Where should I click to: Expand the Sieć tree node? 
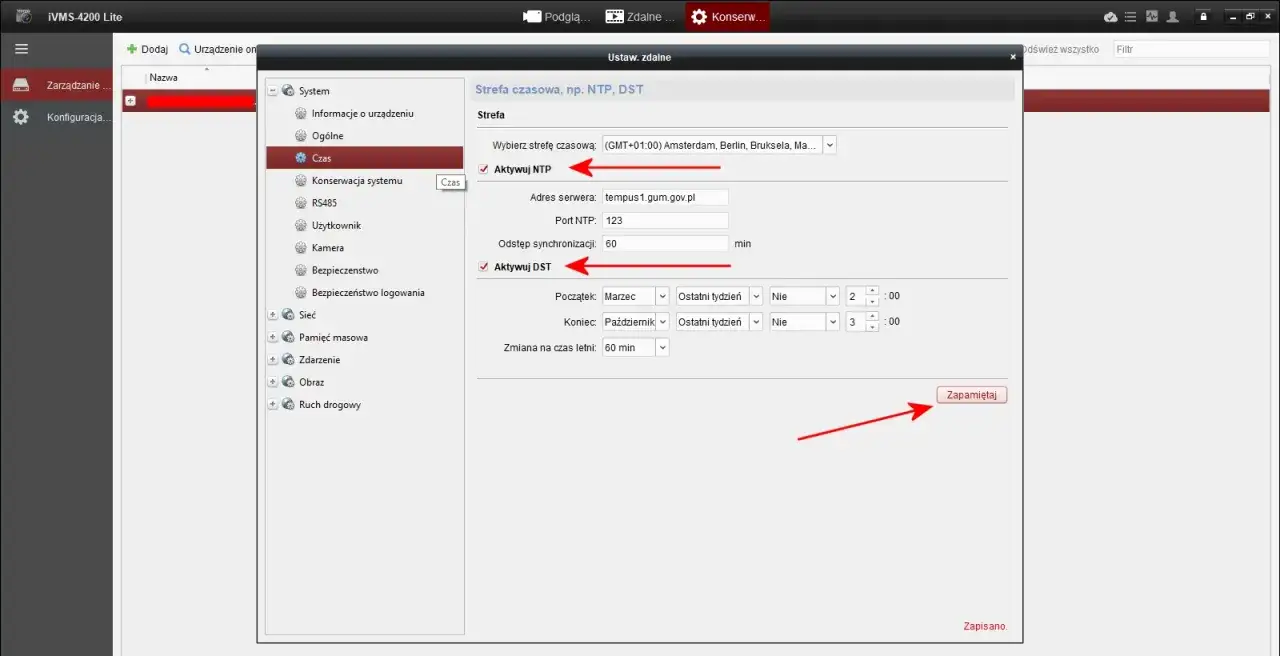pos(272,314)
